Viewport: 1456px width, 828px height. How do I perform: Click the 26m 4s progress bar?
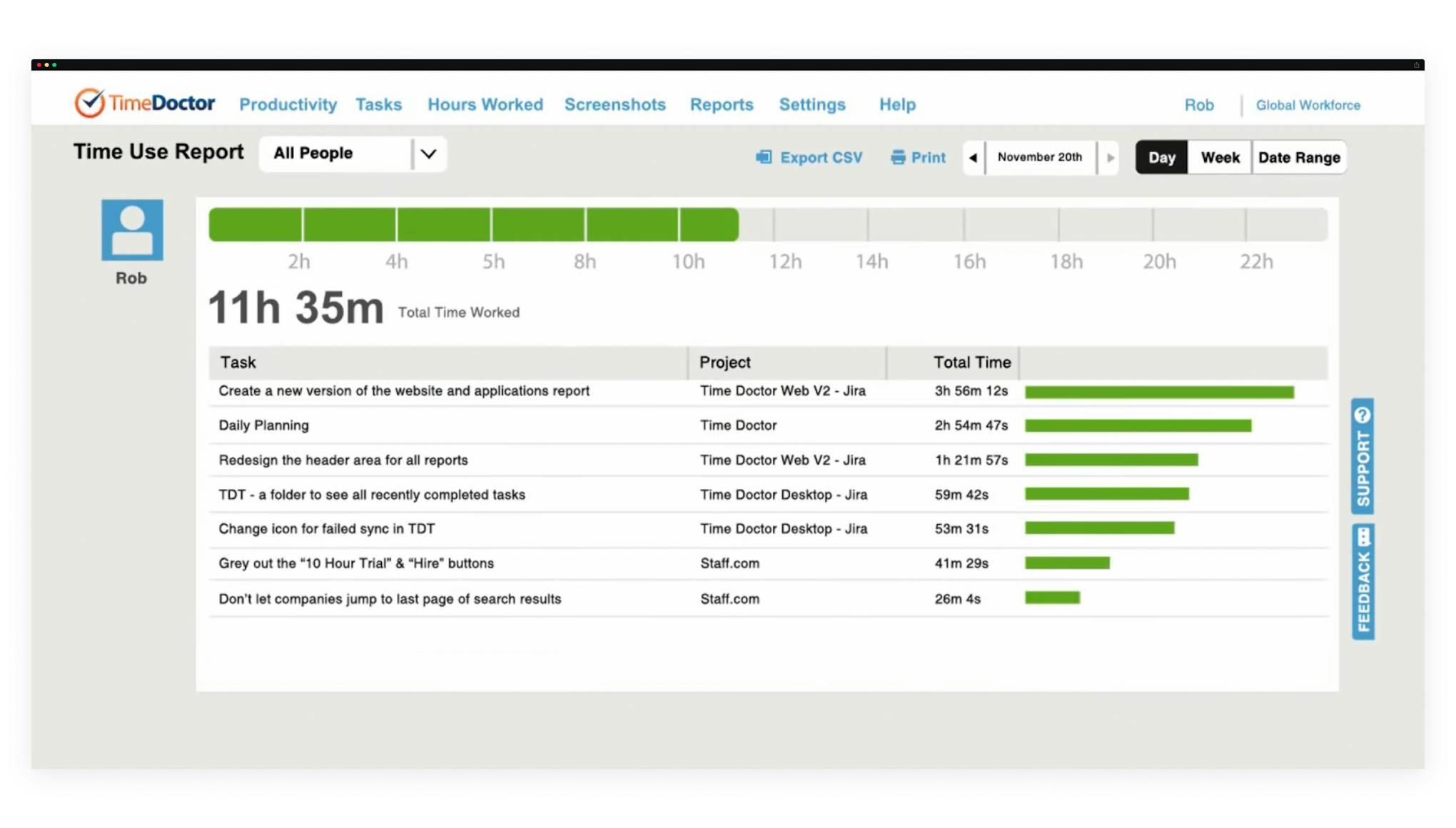(x=1052, y=597)
